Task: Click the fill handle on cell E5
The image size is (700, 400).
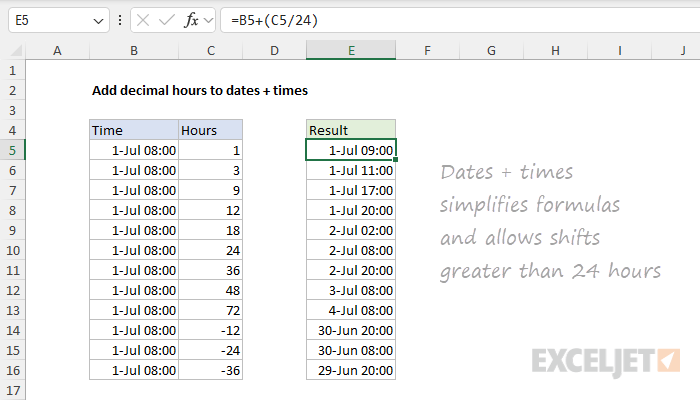Action: pyautogui.click(x=396, y=159)
